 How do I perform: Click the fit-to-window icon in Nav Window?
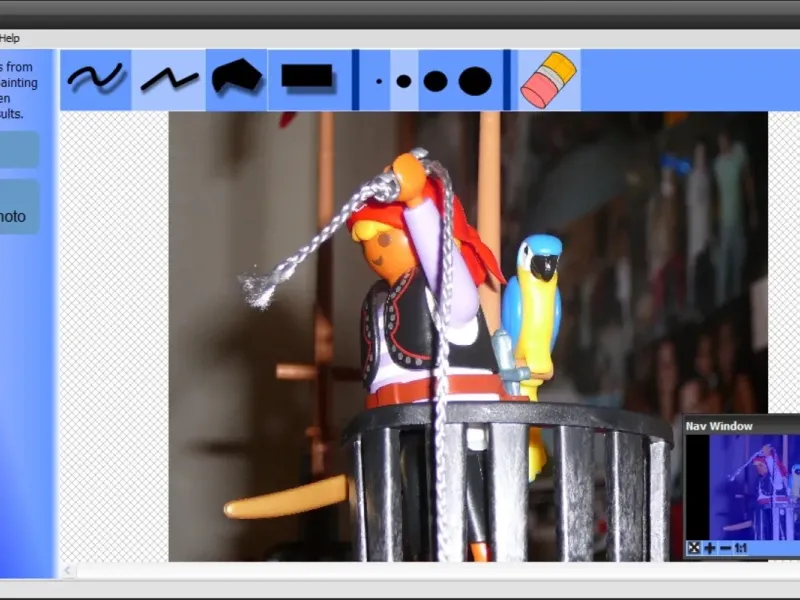coord(694,548)
